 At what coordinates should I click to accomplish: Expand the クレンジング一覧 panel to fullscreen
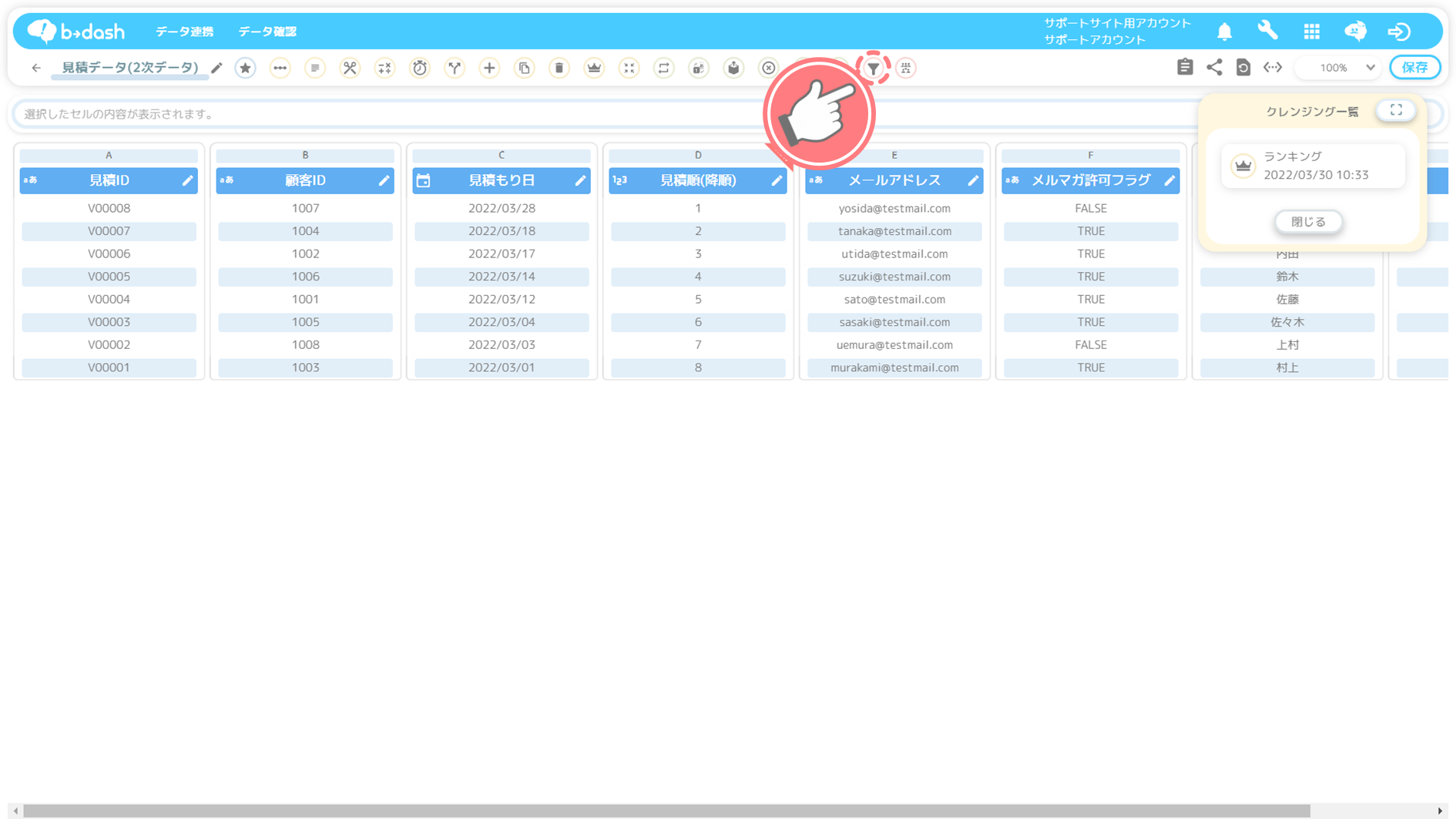[x=1395, y=111]
